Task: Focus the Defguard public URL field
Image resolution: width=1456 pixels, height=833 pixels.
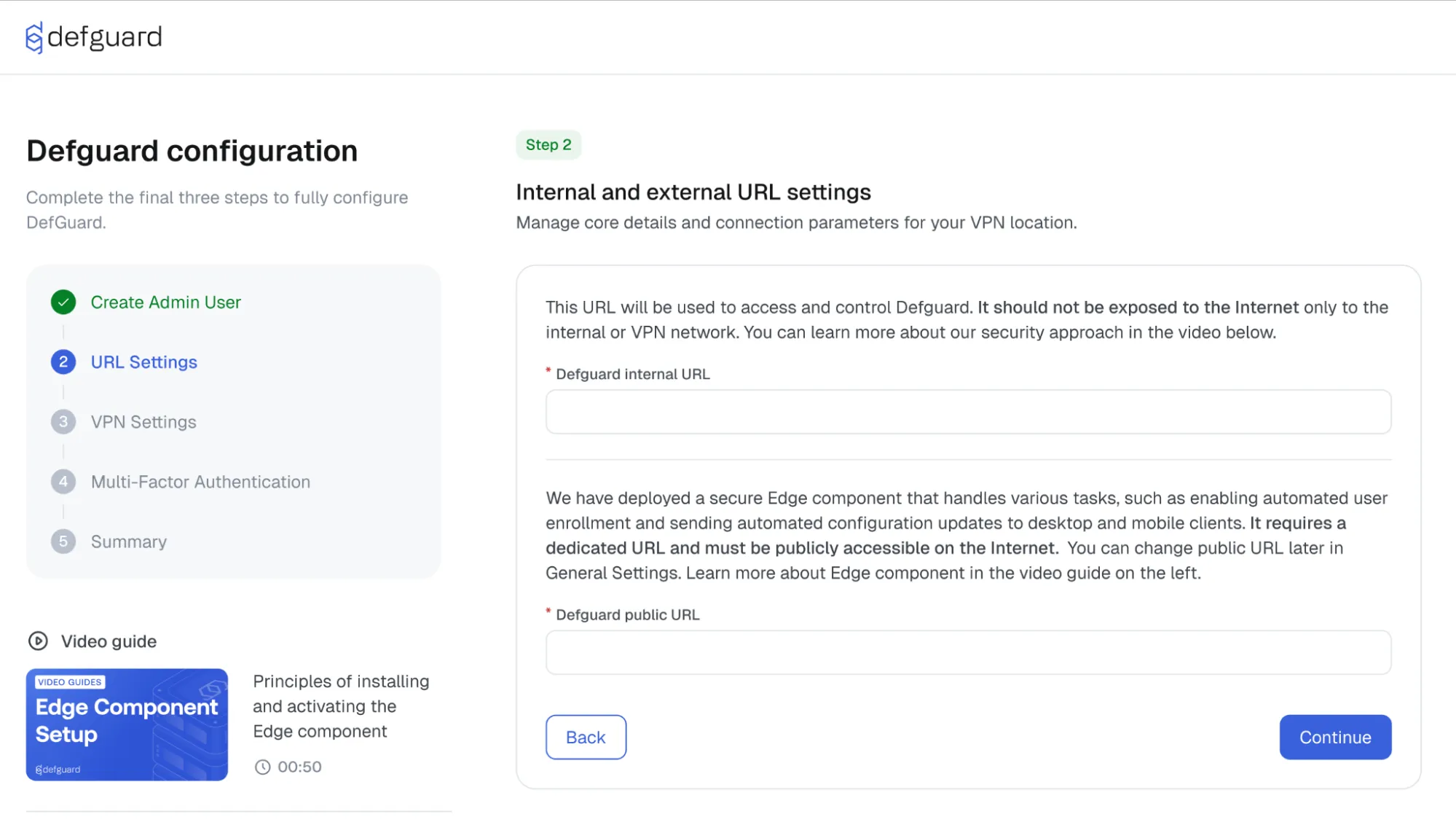Action: pyautogui.click(x=968, y=652)
